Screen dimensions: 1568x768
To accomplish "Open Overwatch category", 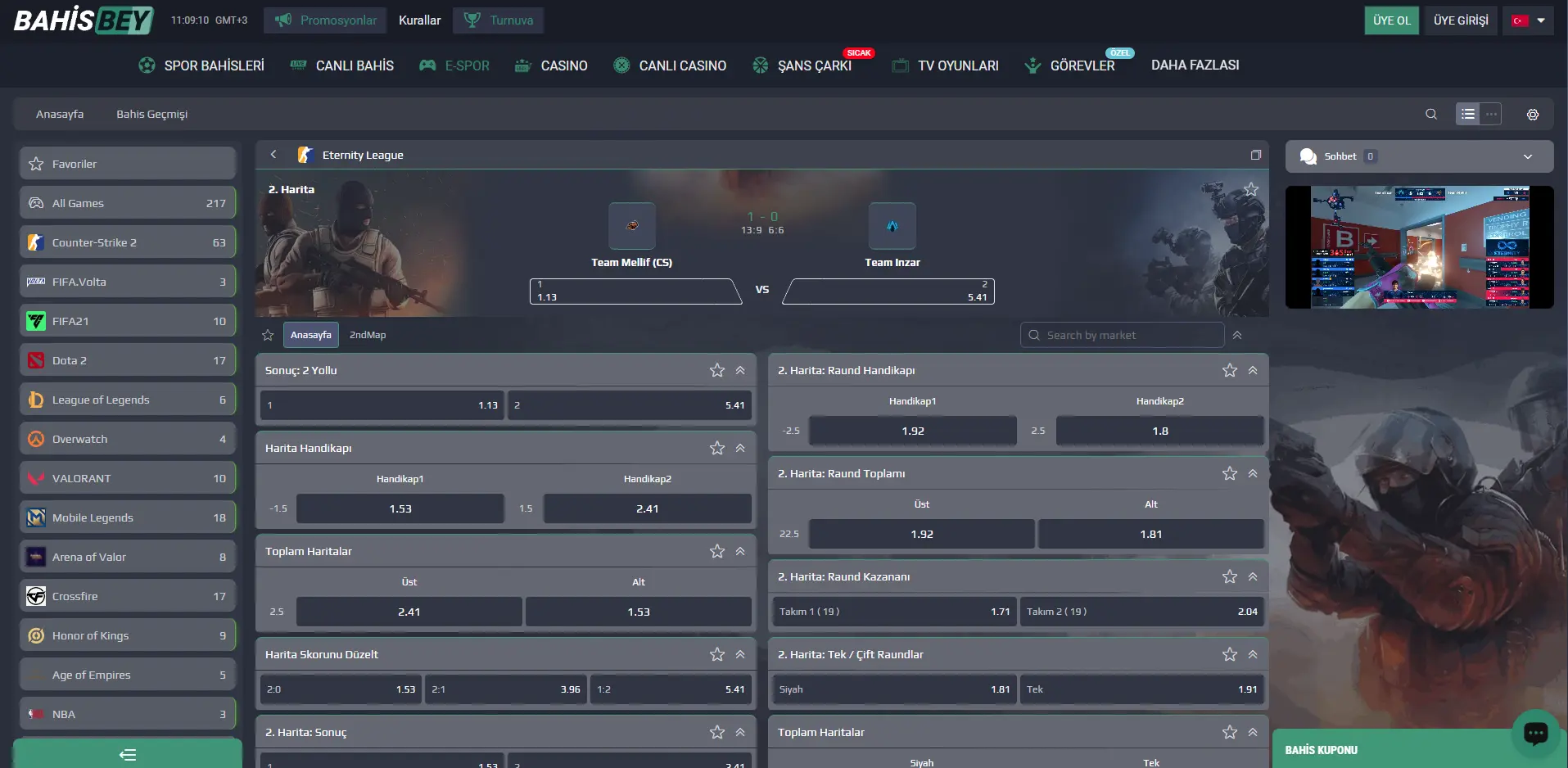I will click(128, 439).
